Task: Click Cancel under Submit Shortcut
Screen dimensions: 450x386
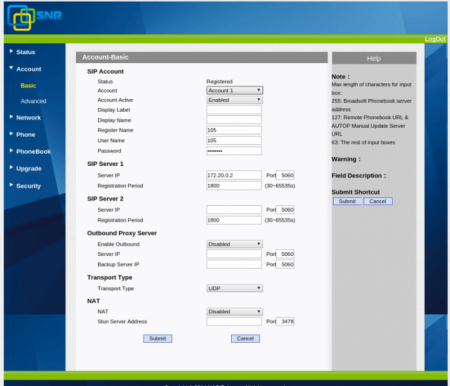Action: click(378, 201)
